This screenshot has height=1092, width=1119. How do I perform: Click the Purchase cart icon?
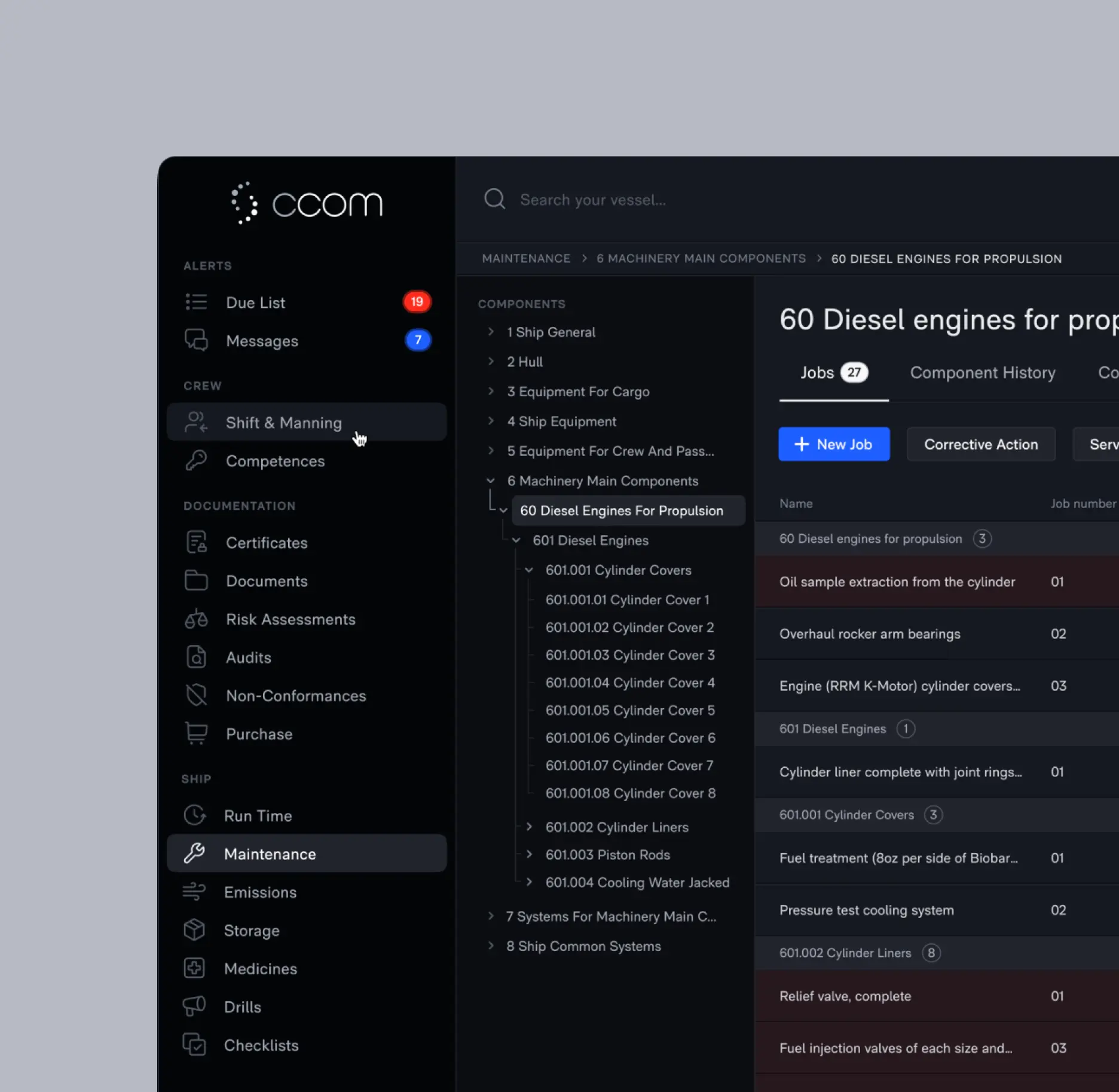(196, 733)
